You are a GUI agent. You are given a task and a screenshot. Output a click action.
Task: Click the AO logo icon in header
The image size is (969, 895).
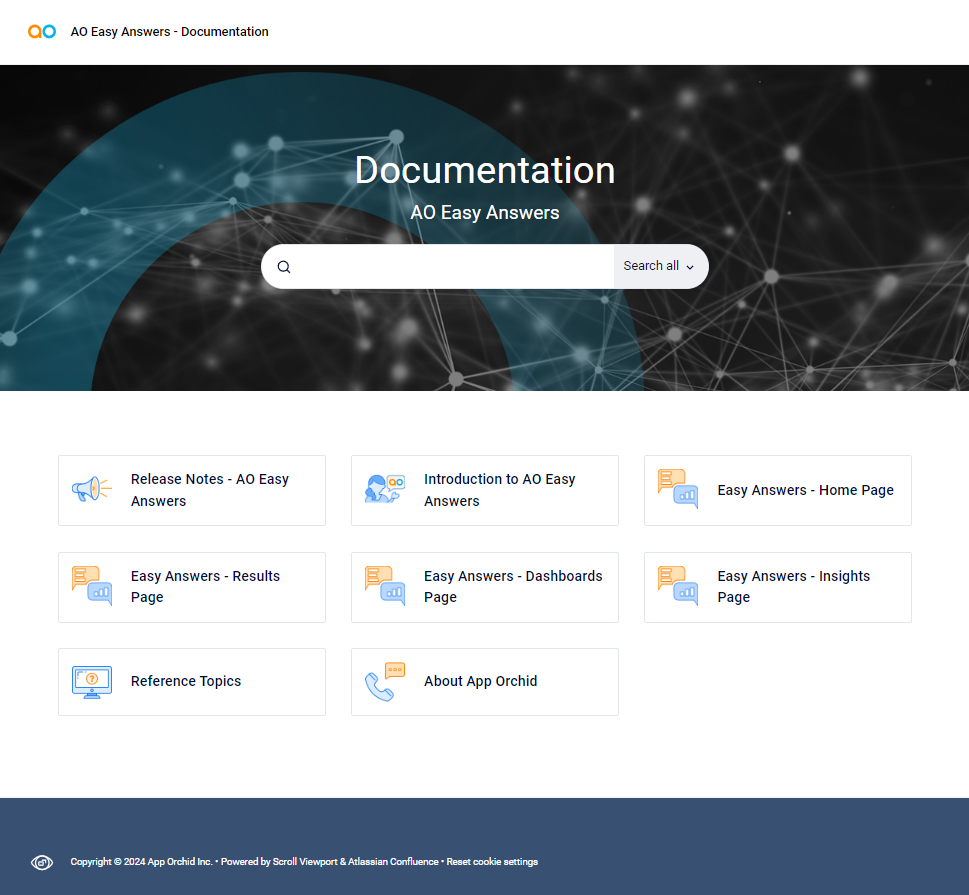click(42, 32)
